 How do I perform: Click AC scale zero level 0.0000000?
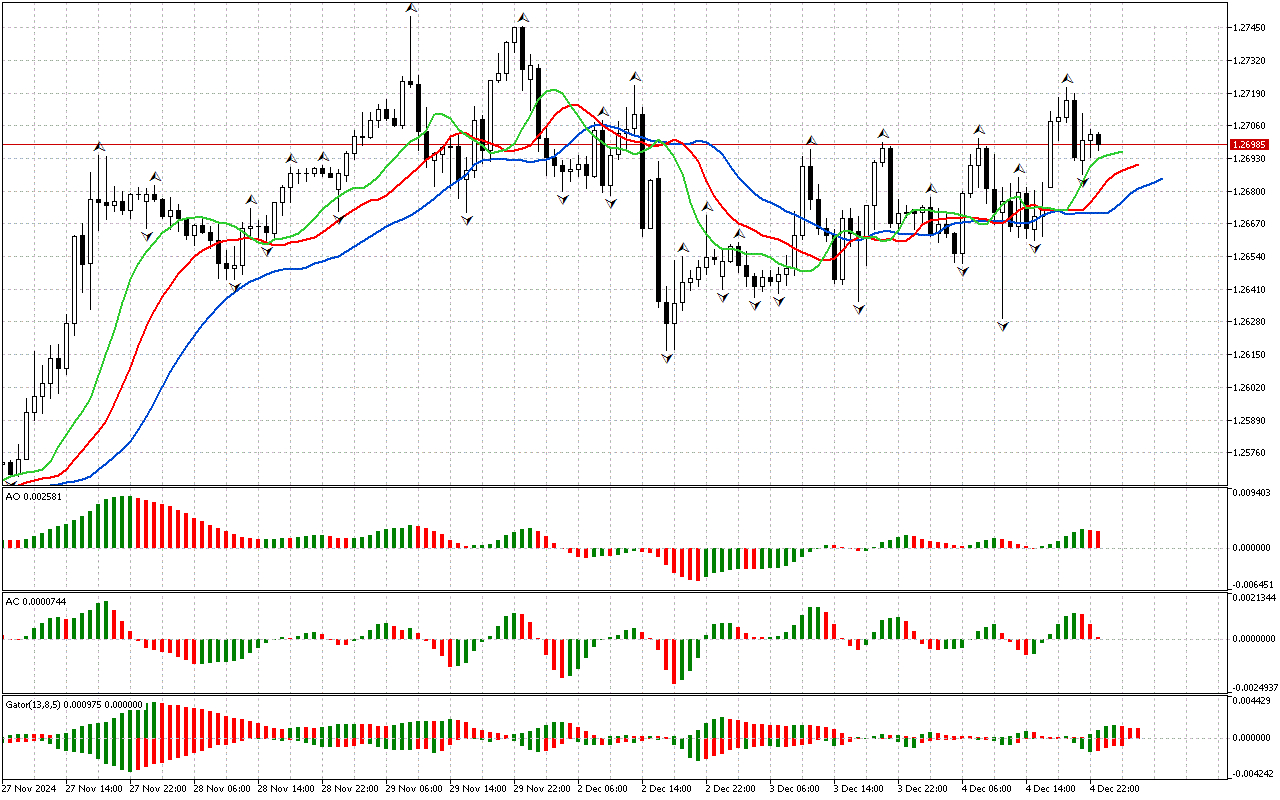coord(1255,638)
